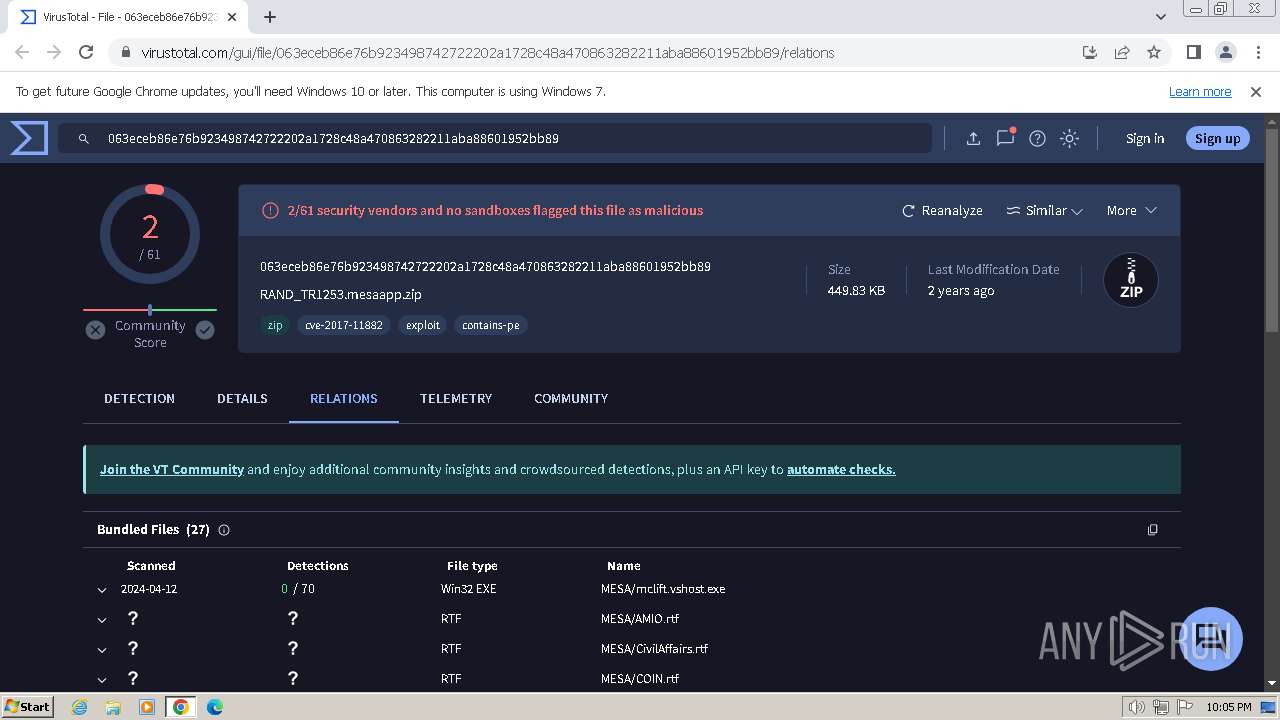The width and height of the screenshot is (1280, 720).
Task: Click the community score slider bar
Action: point(150,310)
